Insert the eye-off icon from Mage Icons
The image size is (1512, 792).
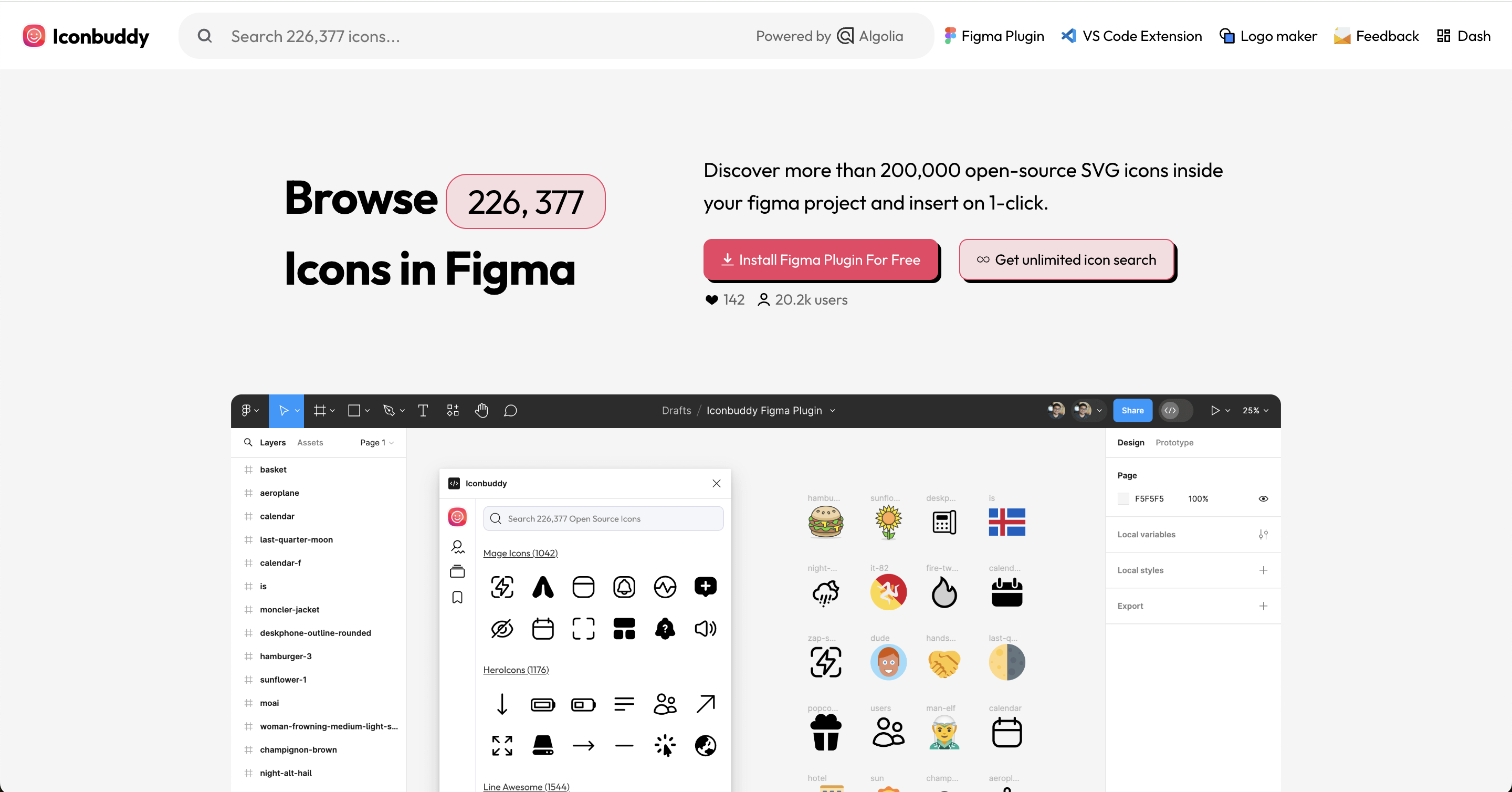pyautogui.click(x=502, y=629)
